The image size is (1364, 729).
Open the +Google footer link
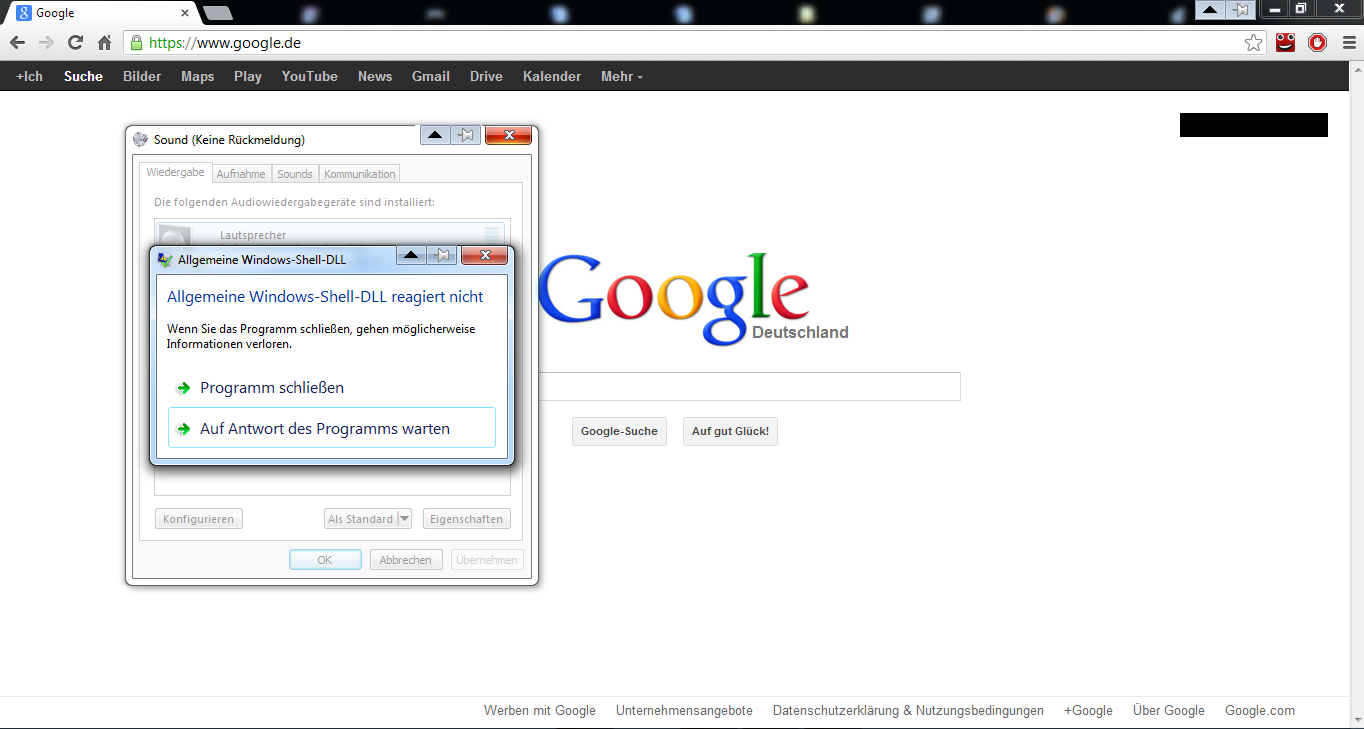click(x=1088, y=710)
